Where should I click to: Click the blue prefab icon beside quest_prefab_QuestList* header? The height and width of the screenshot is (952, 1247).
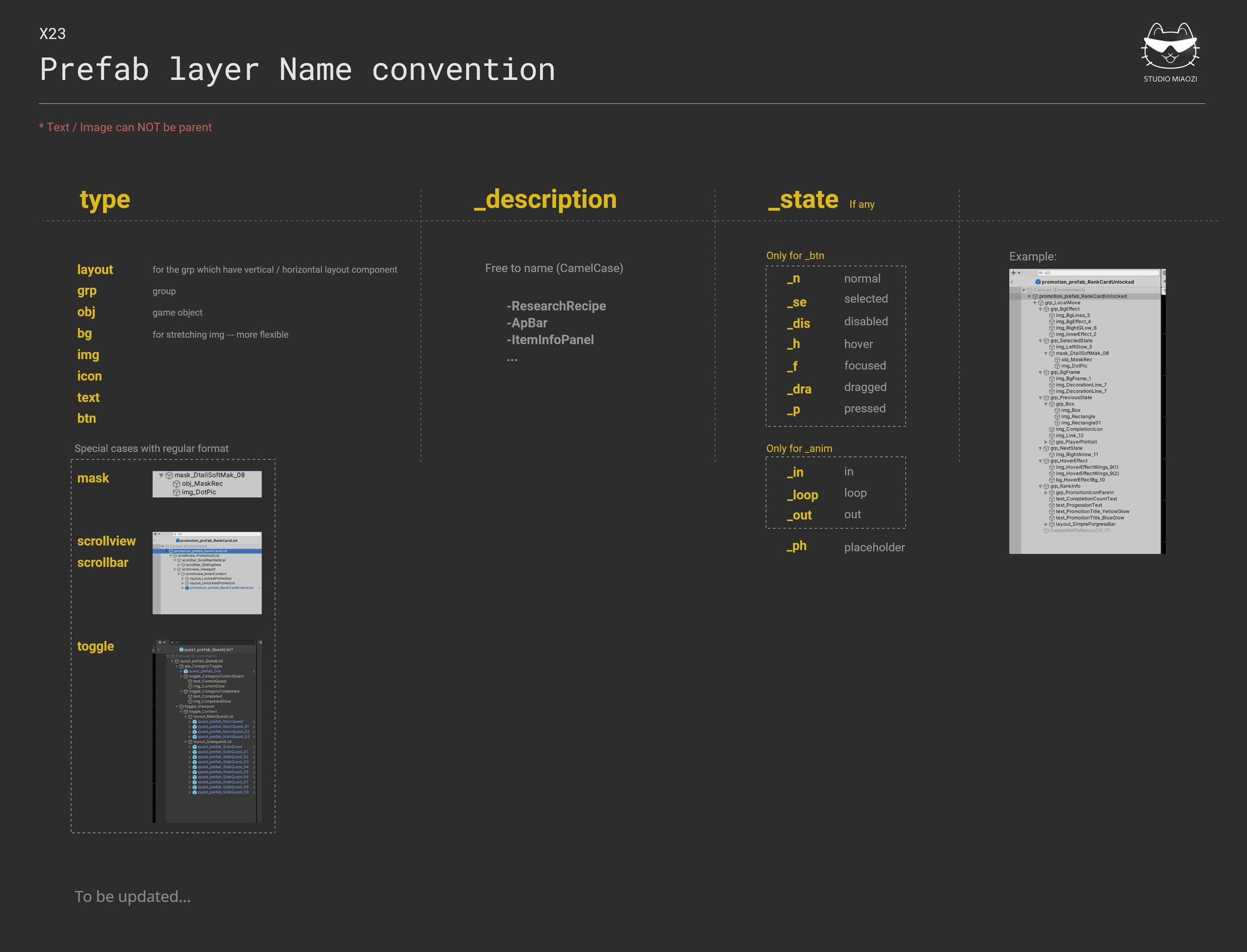182,650
